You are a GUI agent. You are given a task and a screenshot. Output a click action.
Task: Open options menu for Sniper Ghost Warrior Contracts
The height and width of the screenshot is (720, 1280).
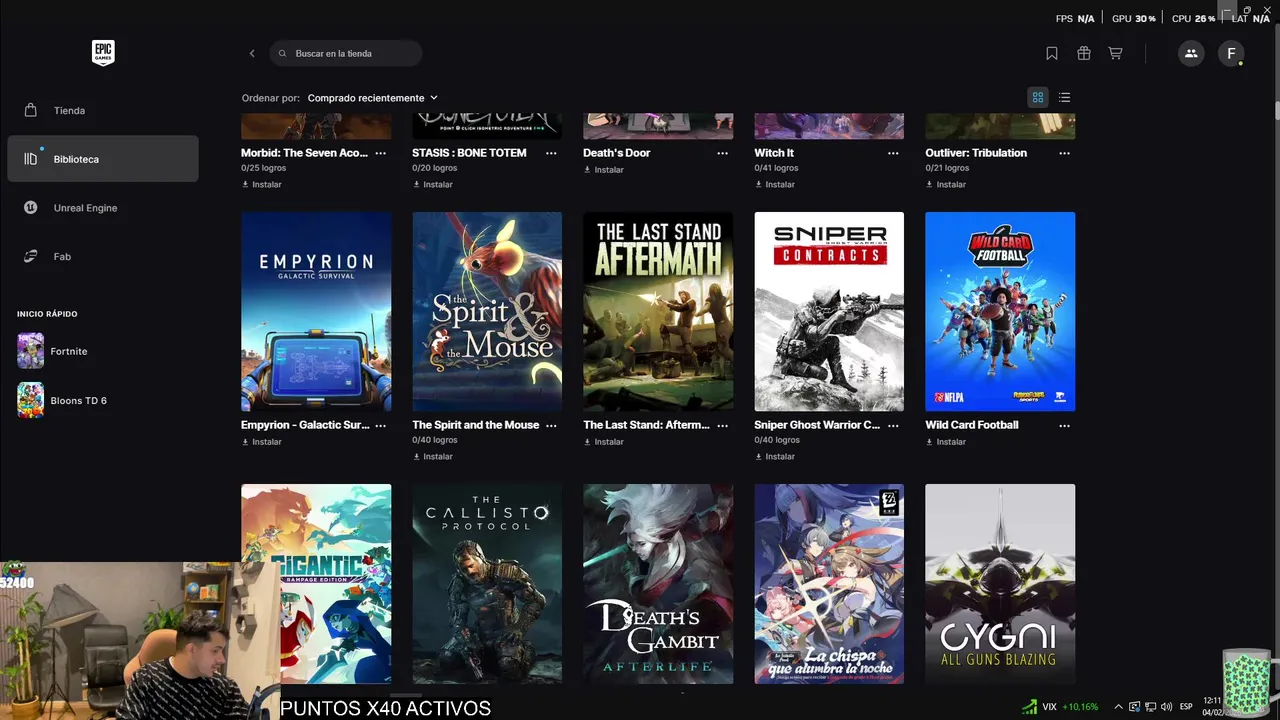point(893,425)
